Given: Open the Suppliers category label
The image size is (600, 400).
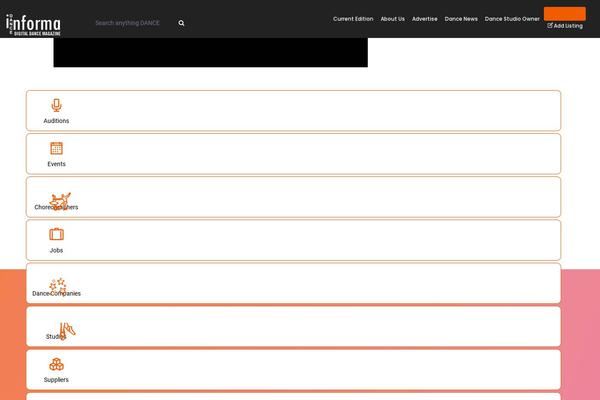Looking at the screenshot, I should [56, 380].
